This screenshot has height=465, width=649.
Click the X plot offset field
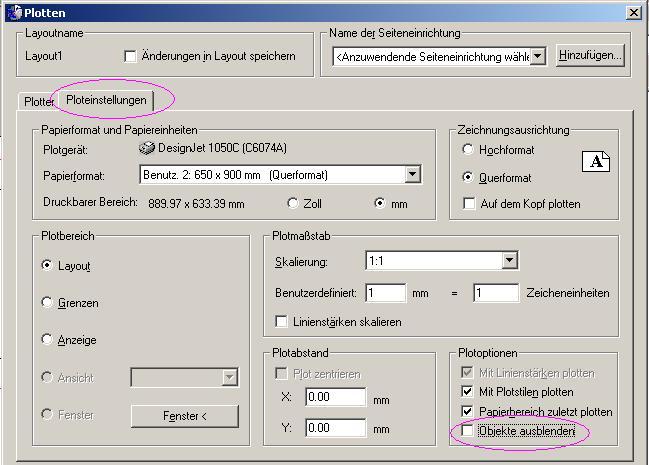point(336,397)
